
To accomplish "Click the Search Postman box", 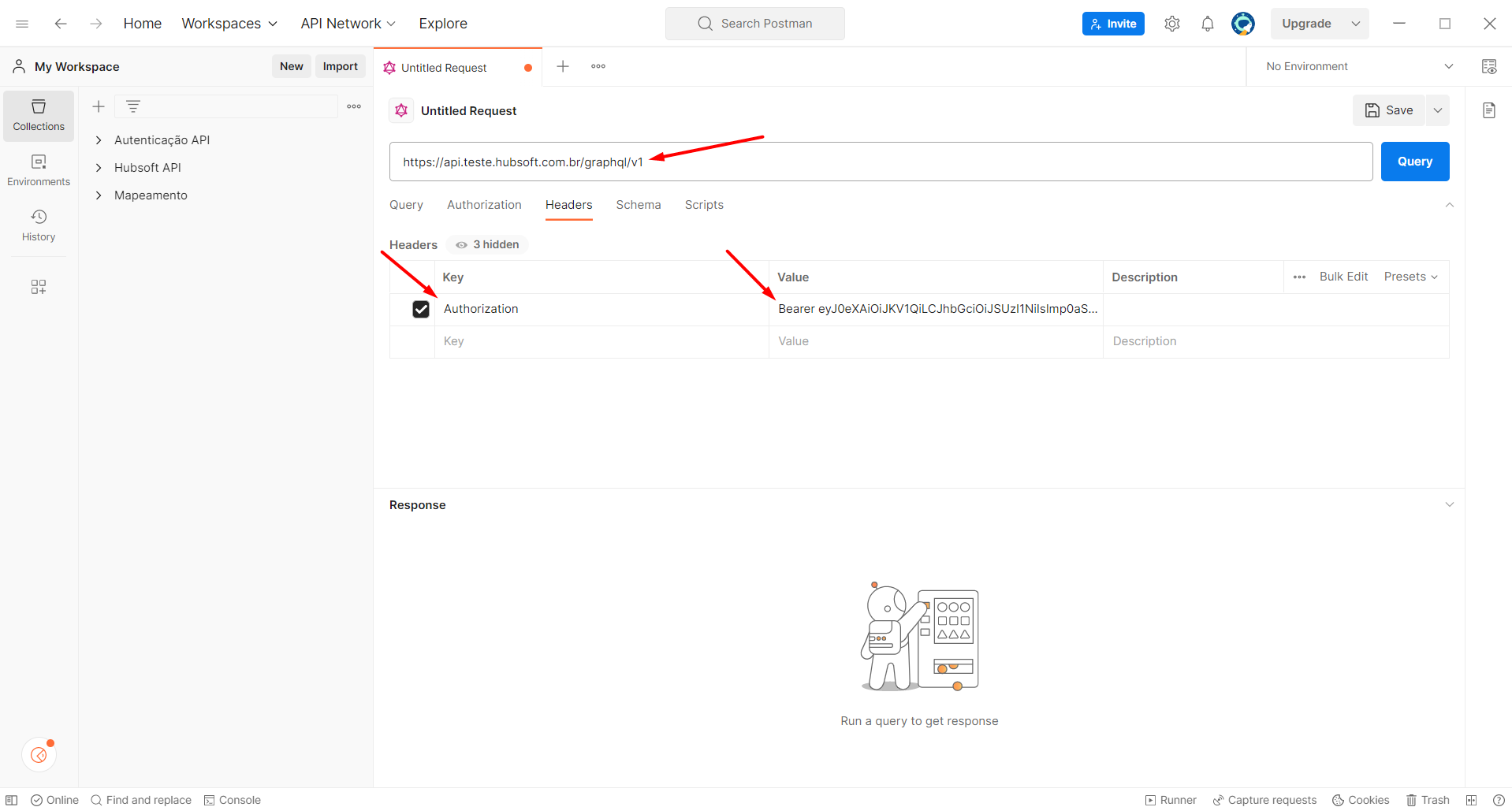I will pos(755,24).
